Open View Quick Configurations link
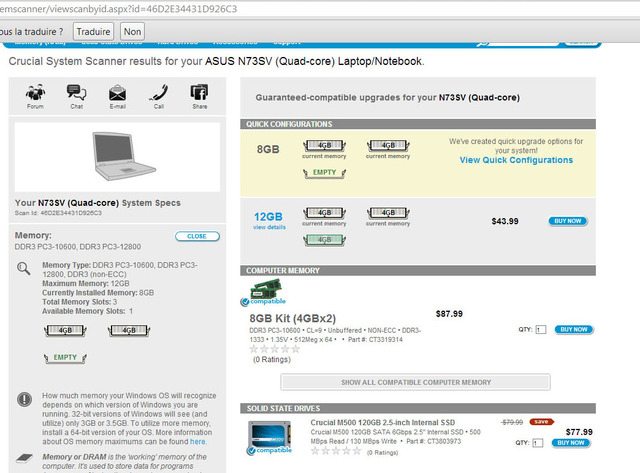The width and height of the screenshot is (640, 473). 516,160
